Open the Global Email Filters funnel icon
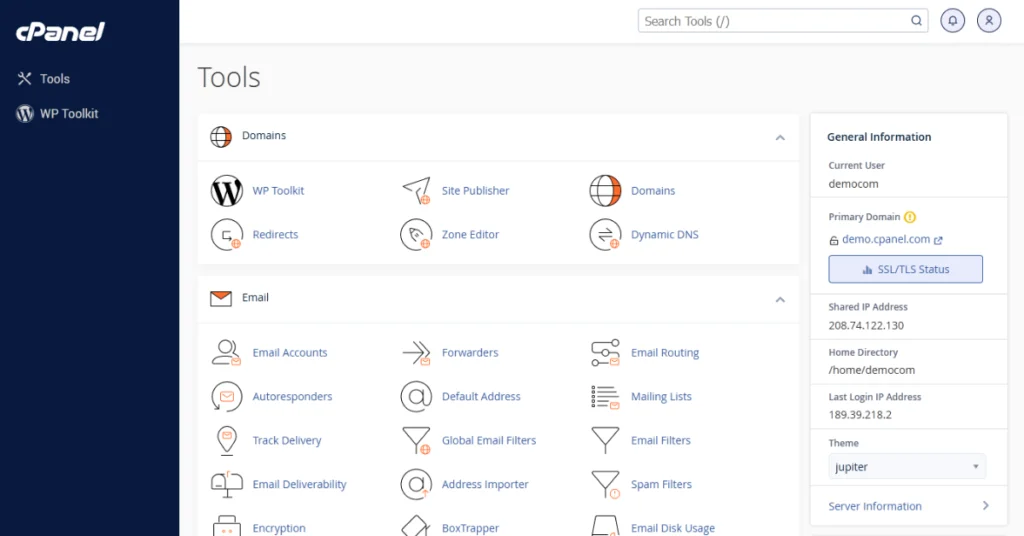Screen dimensions: 1024x536 point(416,441)
